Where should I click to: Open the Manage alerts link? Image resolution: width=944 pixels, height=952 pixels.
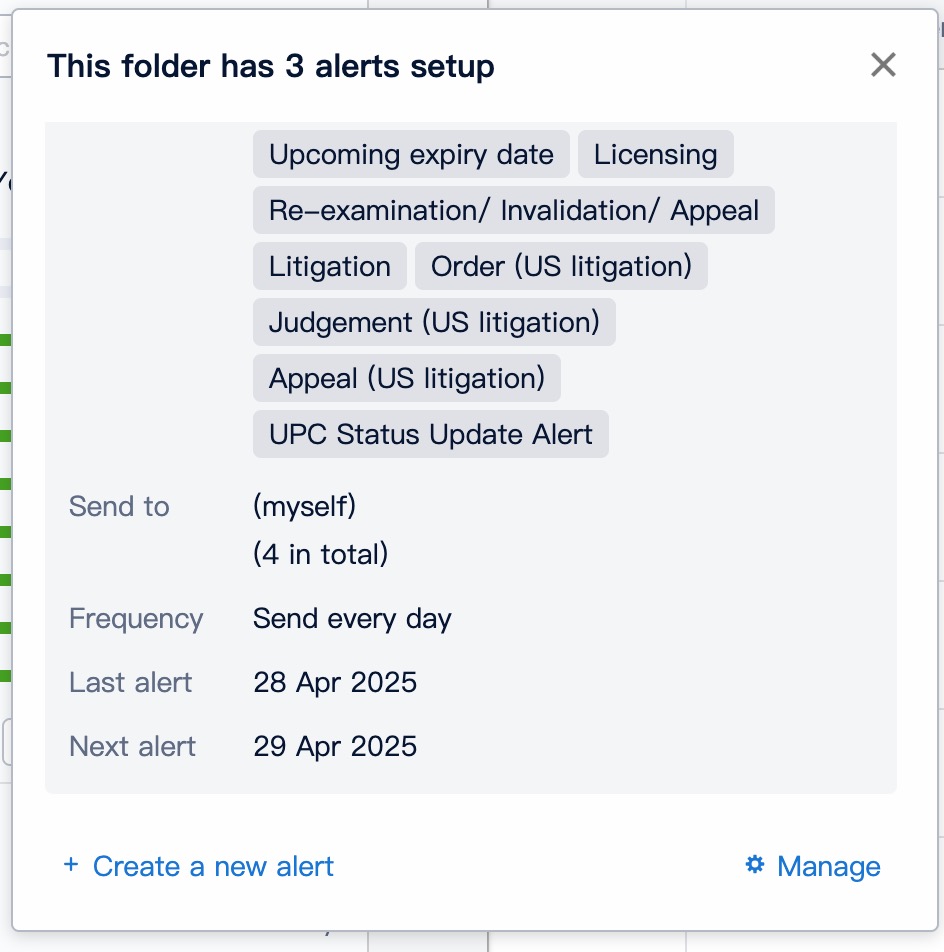(x=828, y=866)
